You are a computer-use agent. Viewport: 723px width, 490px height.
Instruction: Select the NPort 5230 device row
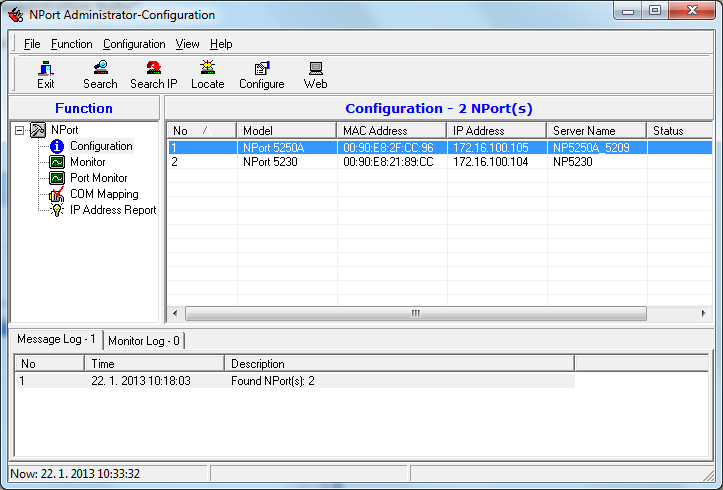point(273,162)
